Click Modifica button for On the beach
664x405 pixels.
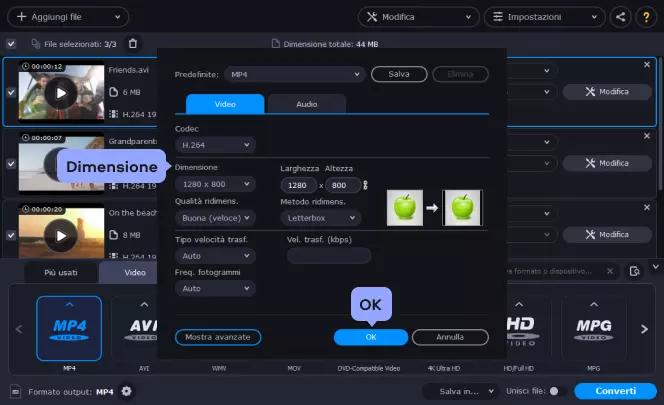coord(607,235)
